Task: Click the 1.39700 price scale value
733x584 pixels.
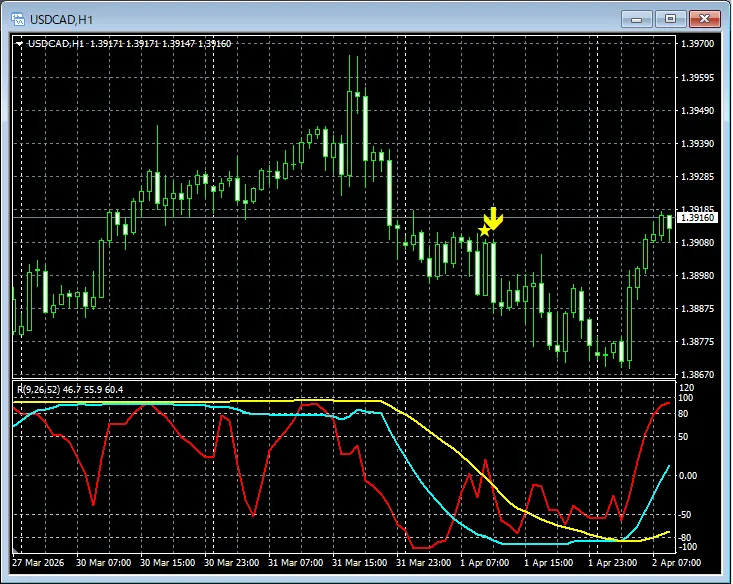Action: coord(697,44)
